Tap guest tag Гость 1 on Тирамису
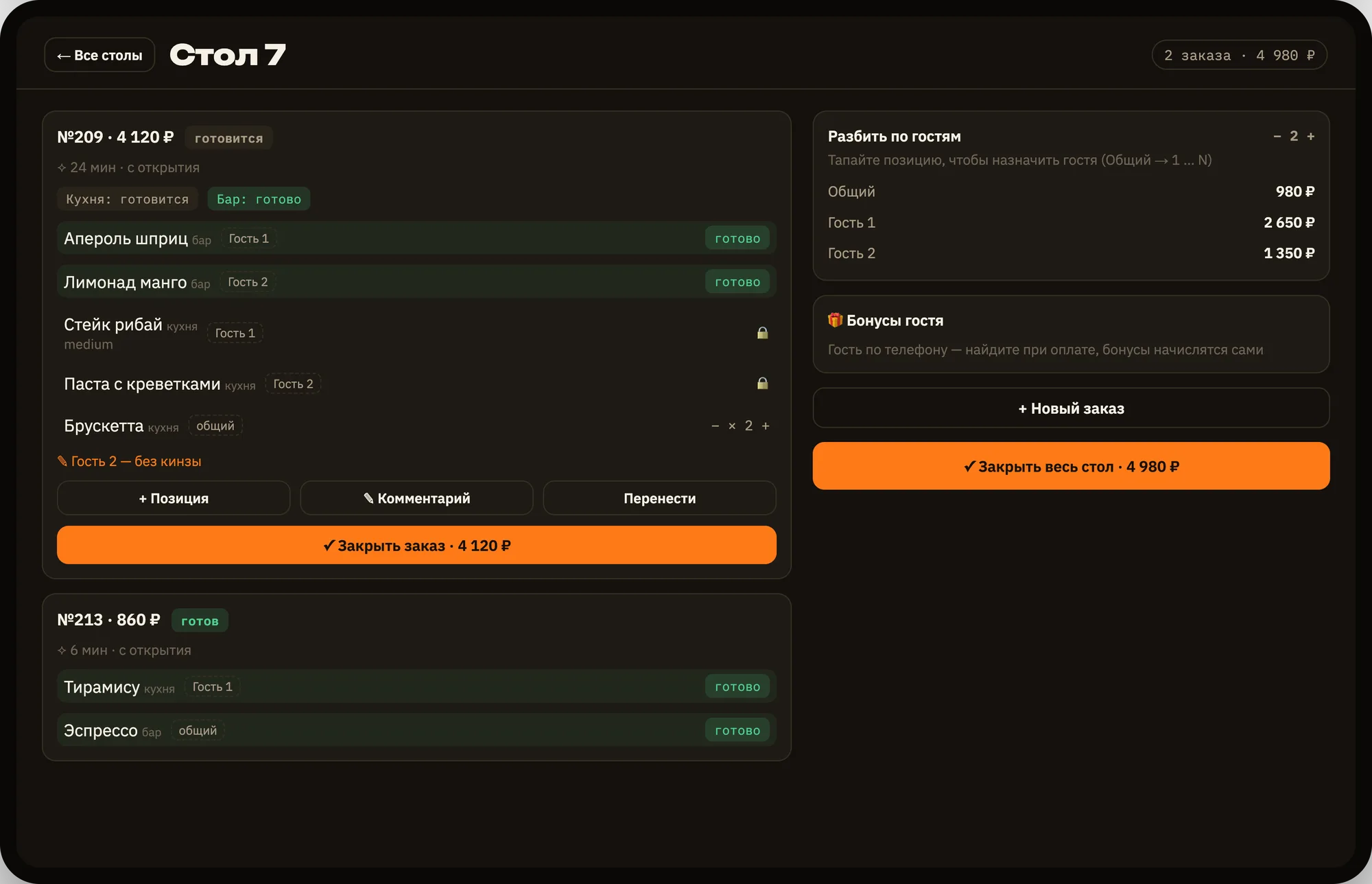1372x884 pixels. (x=212, y=687)
